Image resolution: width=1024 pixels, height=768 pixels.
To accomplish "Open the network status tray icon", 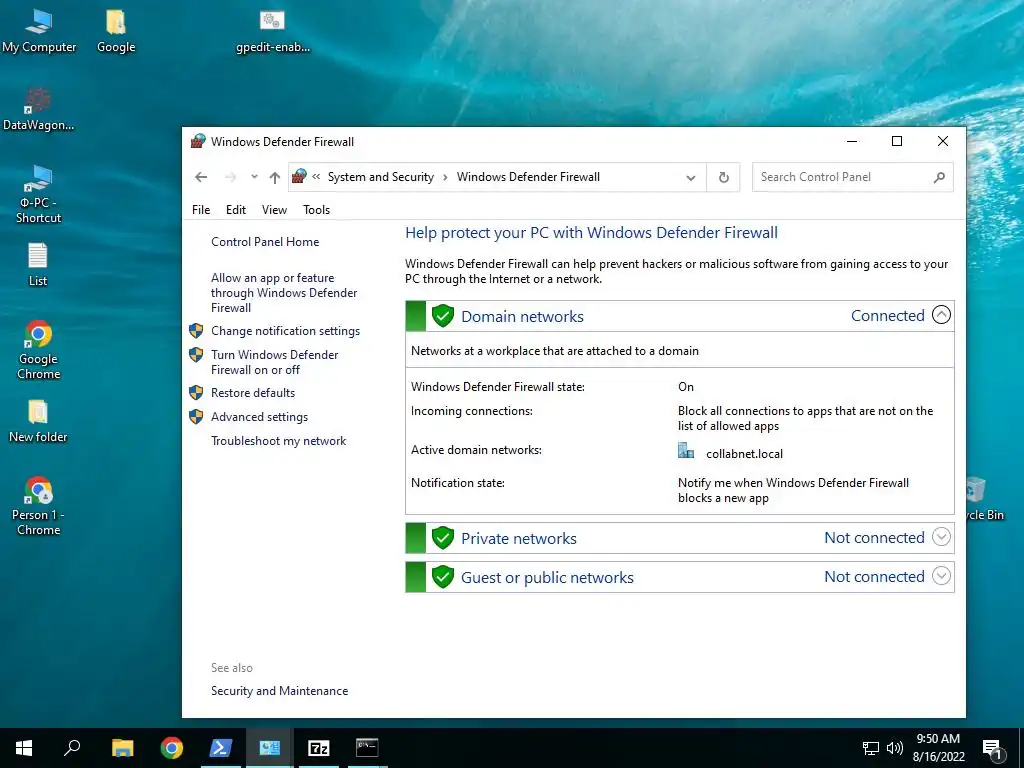I will pos(871,748).
